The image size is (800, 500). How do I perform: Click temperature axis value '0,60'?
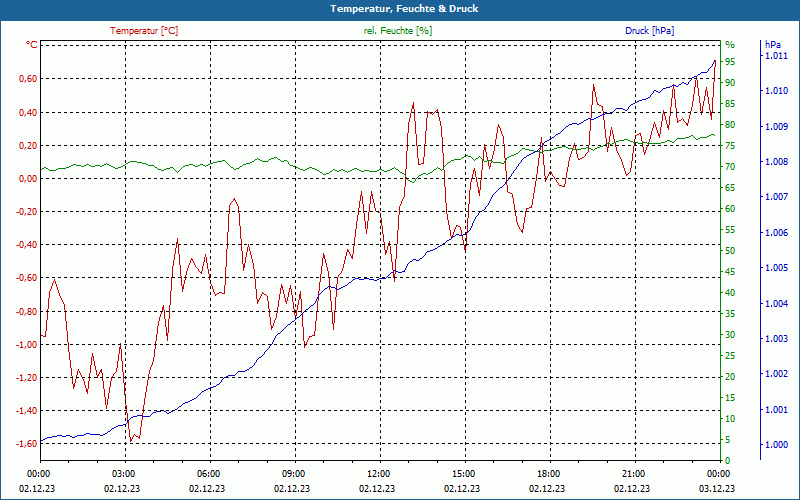28,79
